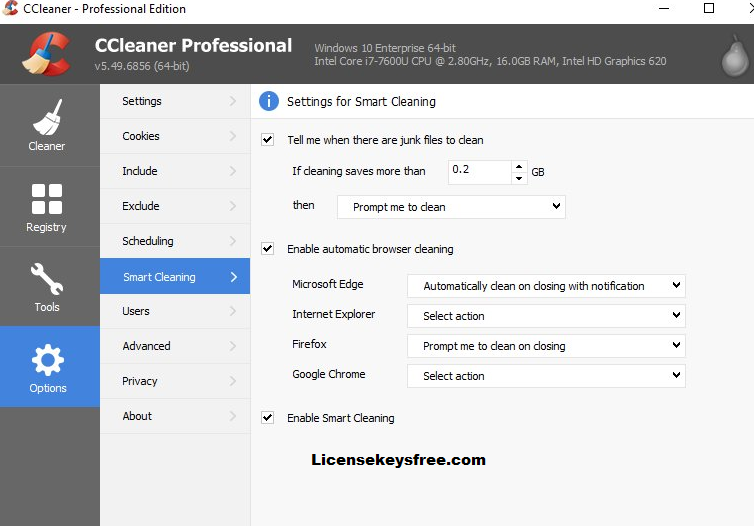The width and height of the screenshot is (754, 526).
Task: Click the blue info icon
Action: coord(269,101)
